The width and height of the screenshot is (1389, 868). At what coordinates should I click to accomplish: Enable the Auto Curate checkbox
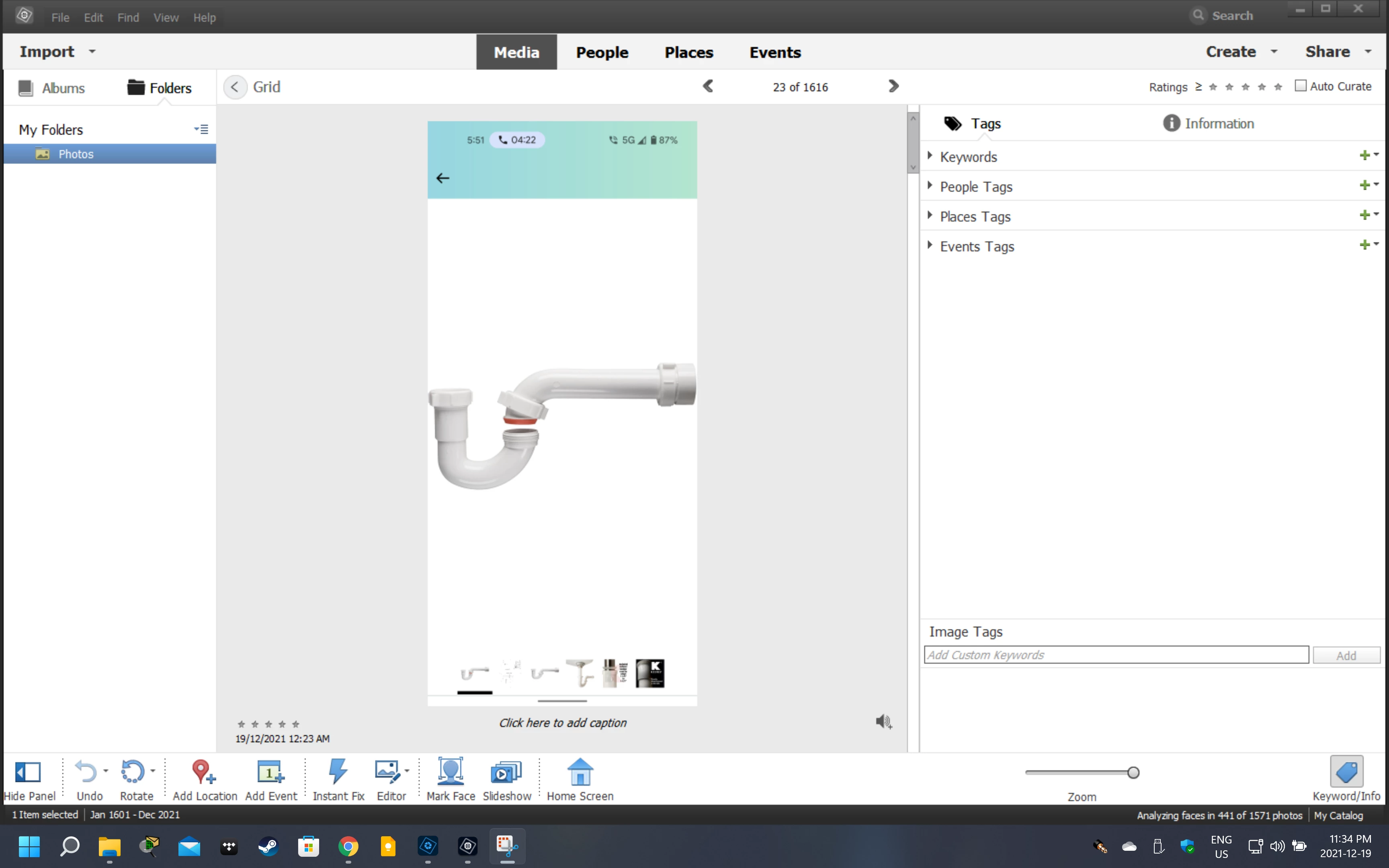pos(1301,86)
